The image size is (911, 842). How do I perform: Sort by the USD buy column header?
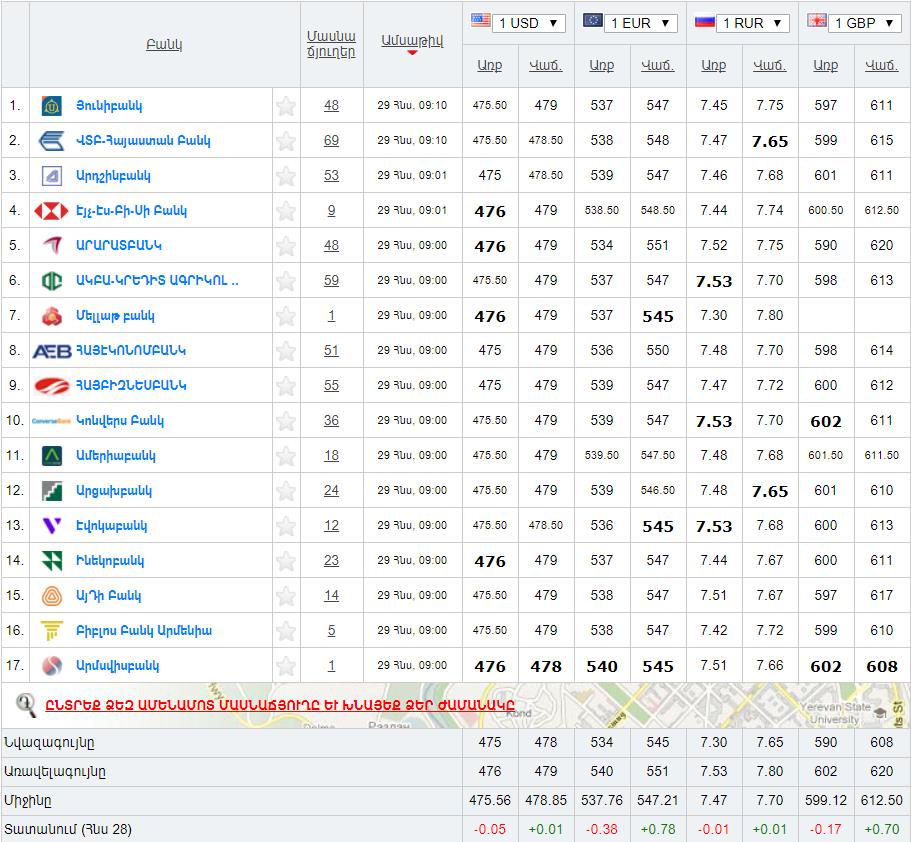pos(489,65)
